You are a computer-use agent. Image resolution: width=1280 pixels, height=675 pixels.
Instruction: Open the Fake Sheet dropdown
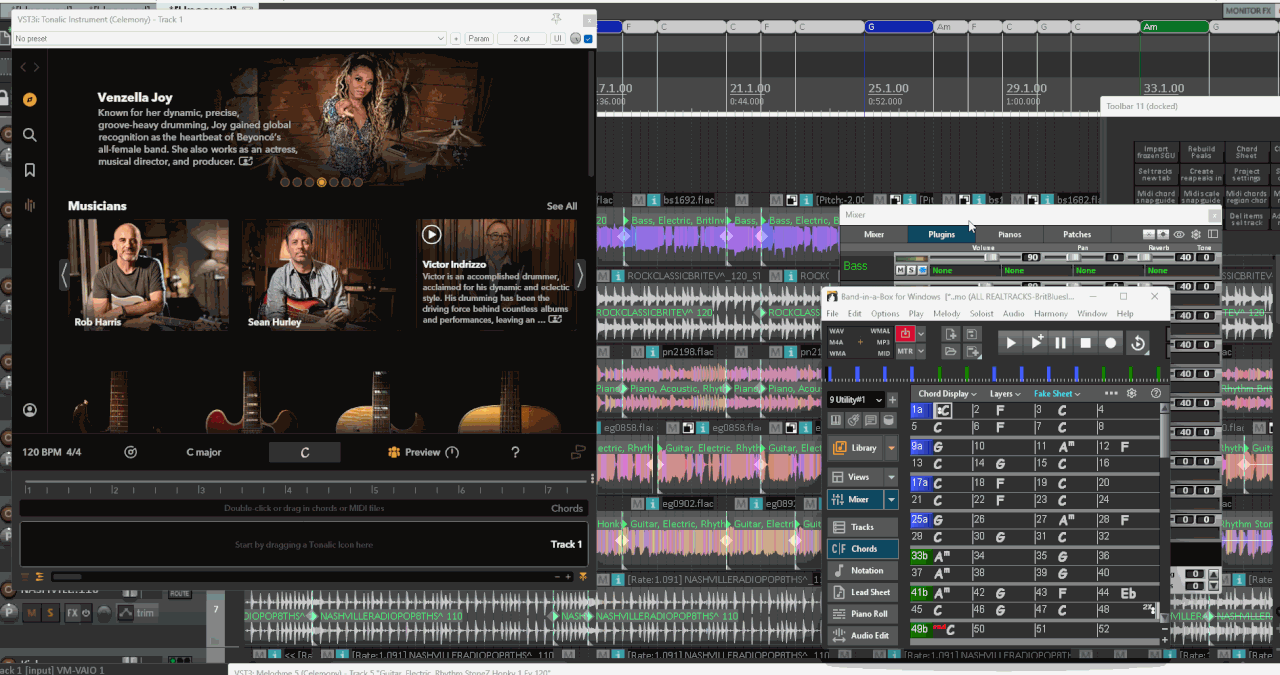(1057, 394)
